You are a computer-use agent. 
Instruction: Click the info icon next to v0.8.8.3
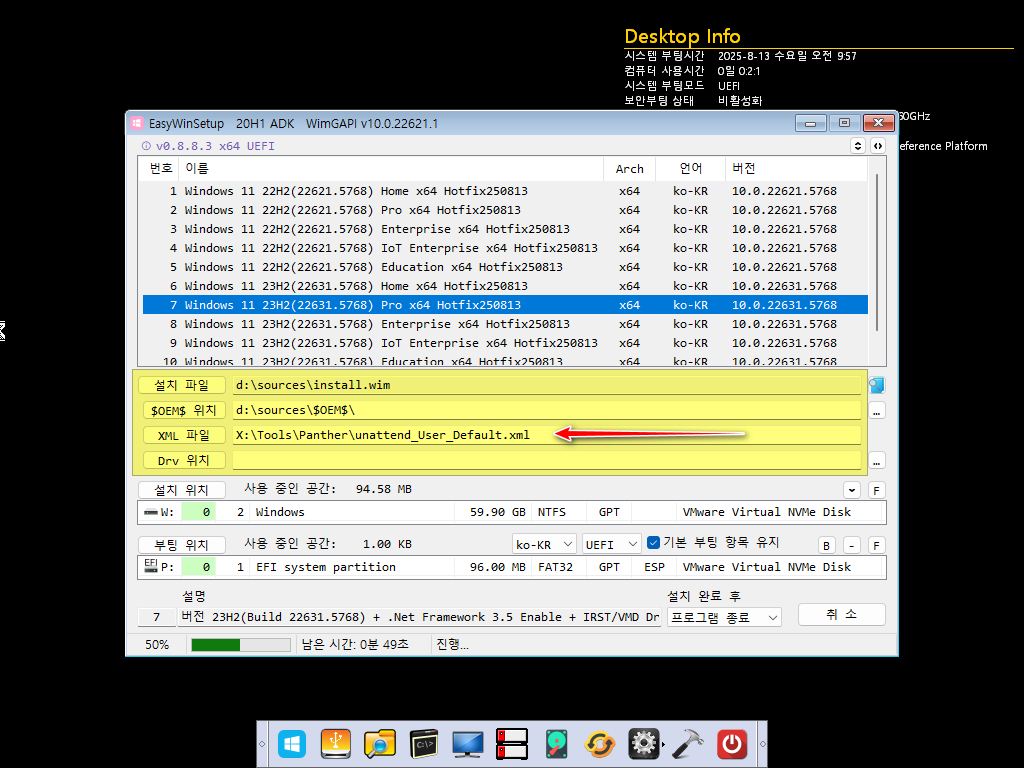(x=146, y=146)
